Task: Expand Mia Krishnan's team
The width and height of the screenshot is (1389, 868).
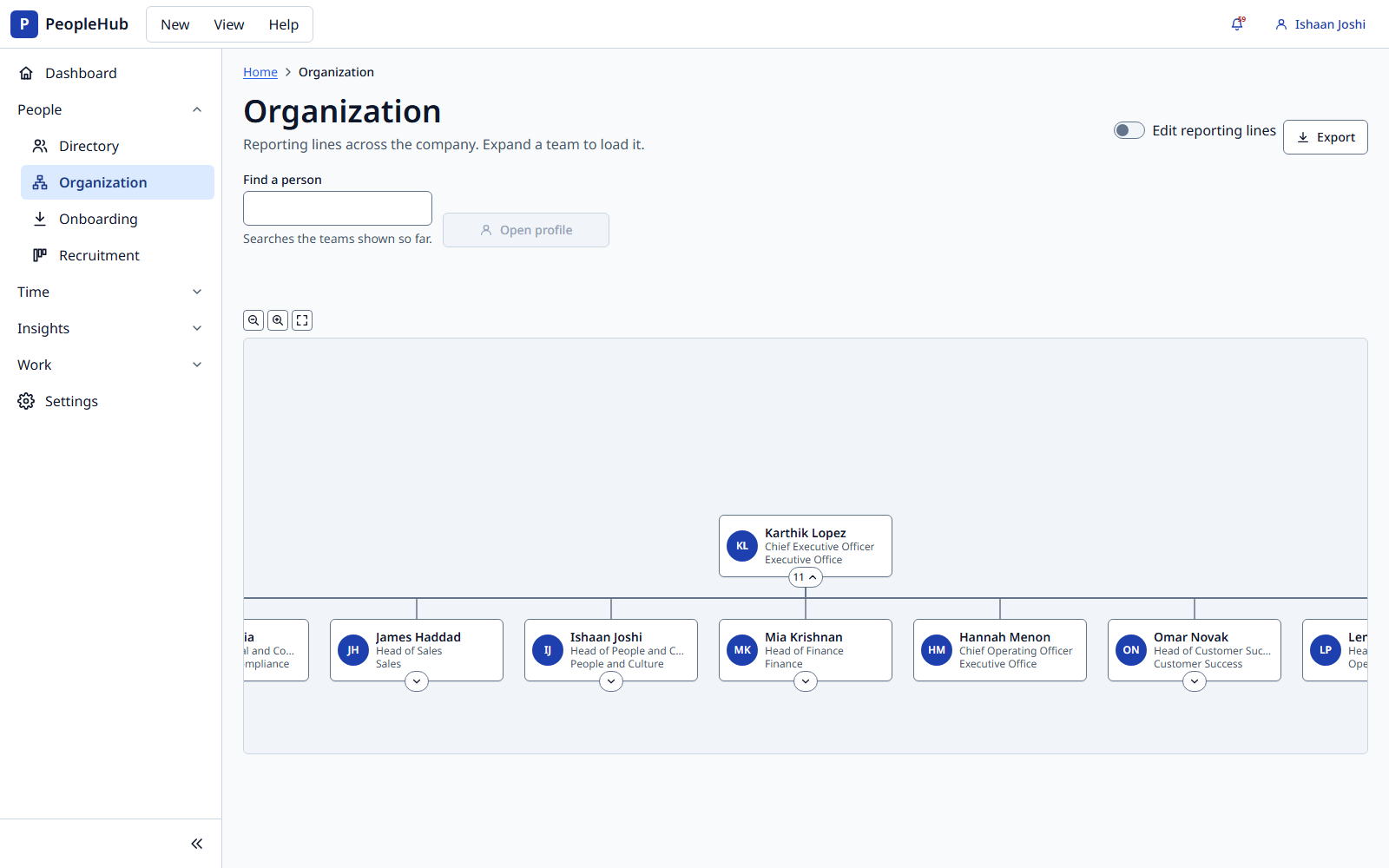Action: (x=806, y=681)
